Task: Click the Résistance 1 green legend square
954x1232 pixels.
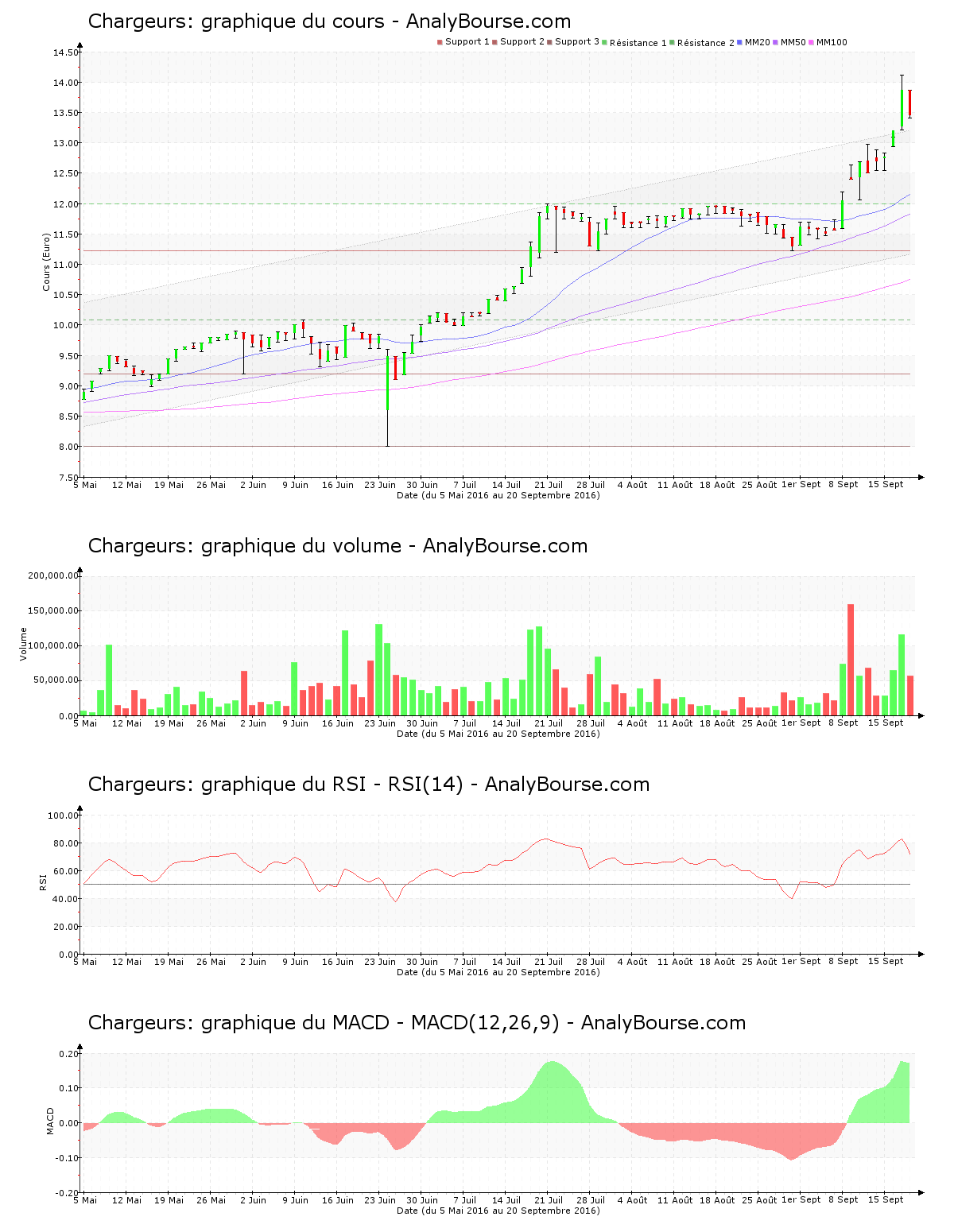Action: tap(605, 42)
